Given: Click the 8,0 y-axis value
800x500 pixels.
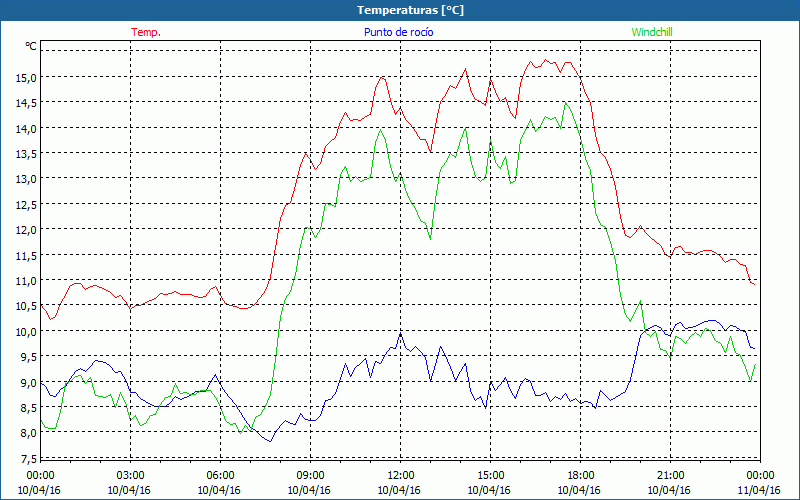Looking at the screenshot, I should (30, 433).
